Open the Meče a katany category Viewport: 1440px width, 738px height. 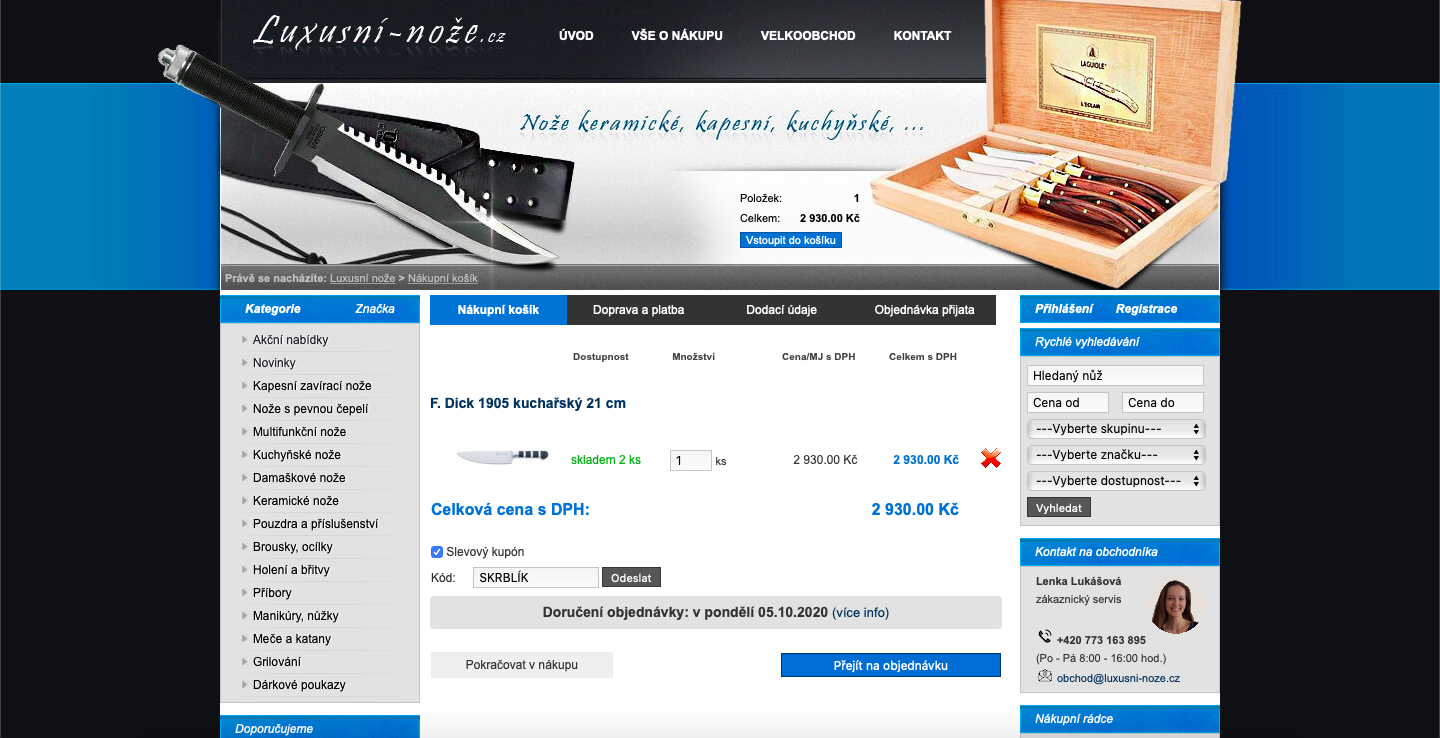292,639
